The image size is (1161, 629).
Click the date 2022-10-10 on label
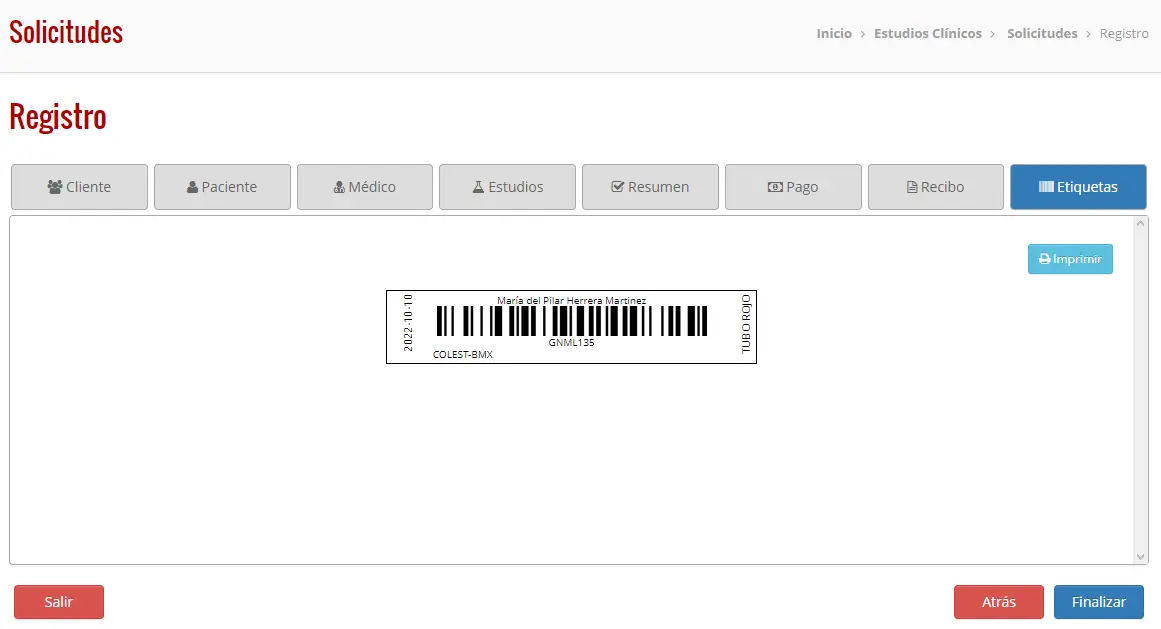click(x=408, y=323)
